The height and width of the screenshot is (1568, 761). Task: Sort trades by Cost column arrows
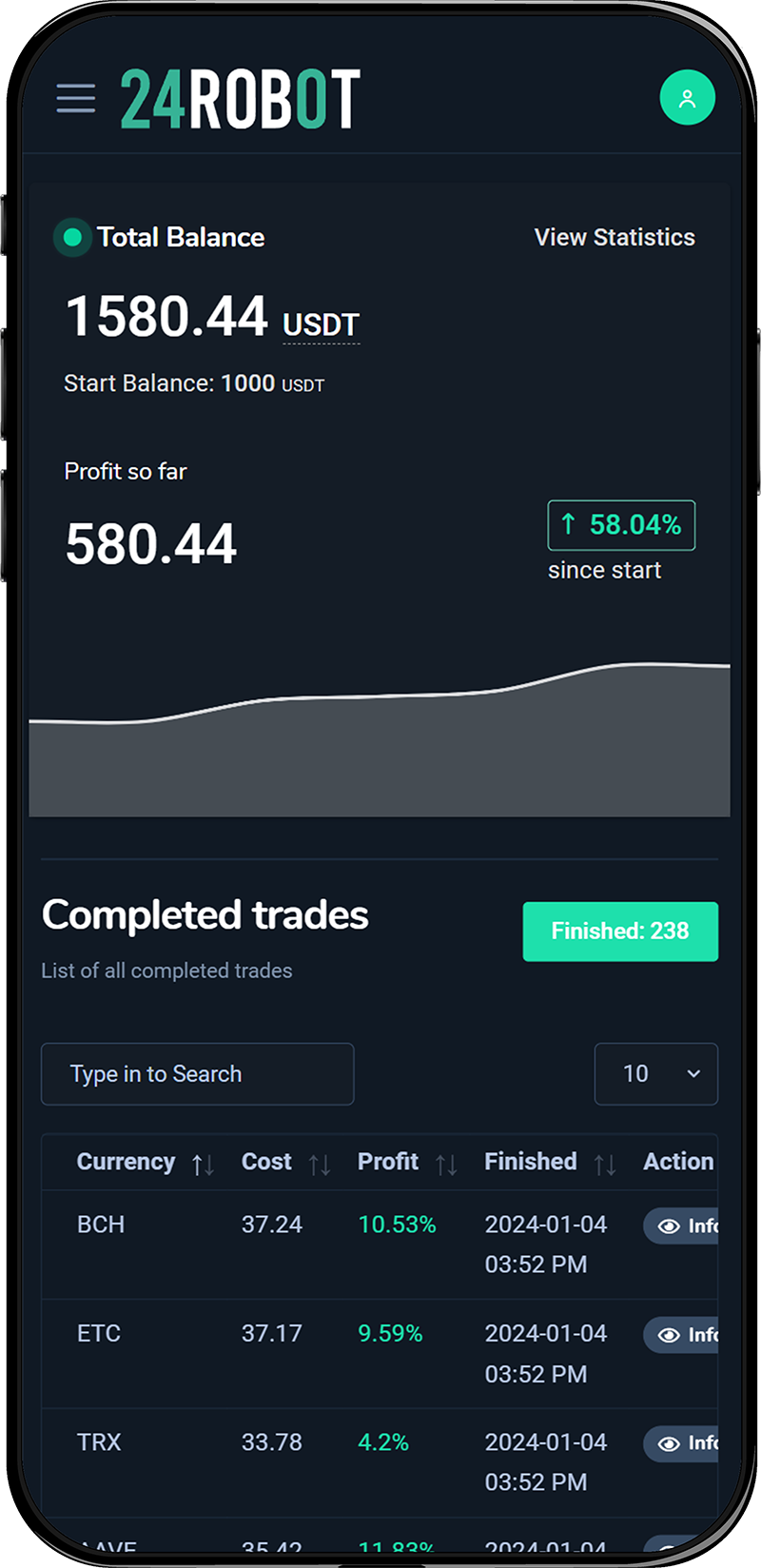pyautogui.click(x=320, y=1165)
